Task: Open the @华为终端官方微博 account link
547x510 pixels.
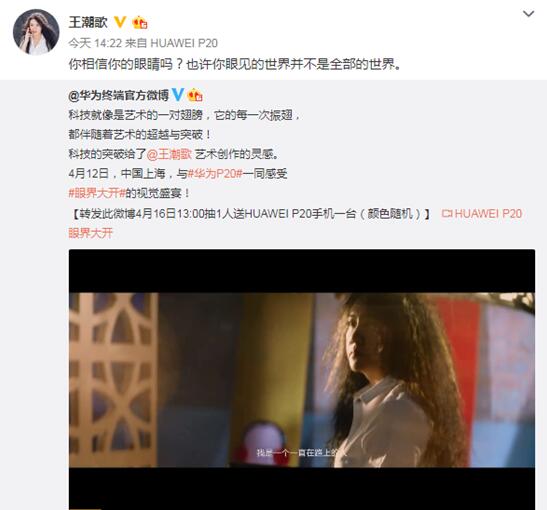Action: (x=119, y=95)
